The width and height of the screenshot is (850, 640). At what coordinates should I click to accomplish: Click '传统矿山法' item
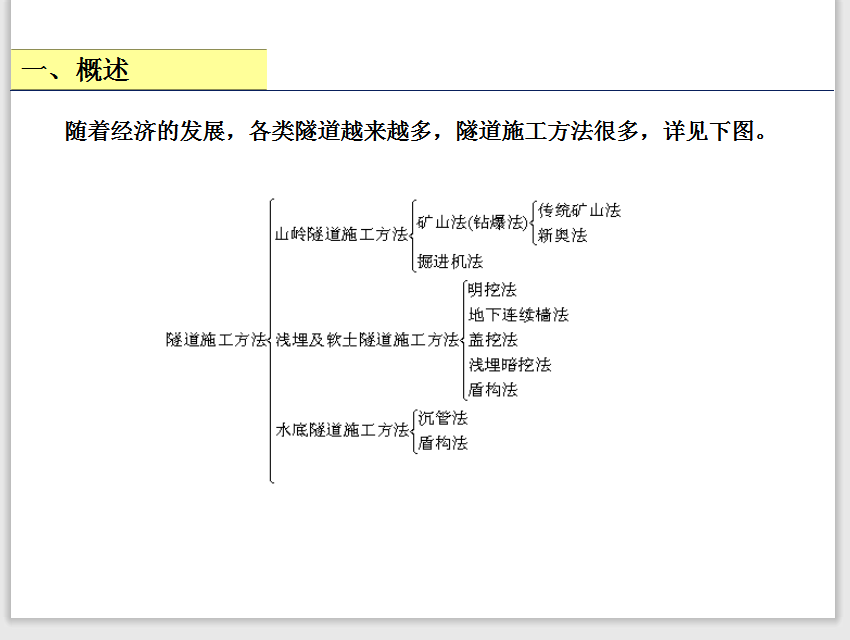tap(579, 210)
